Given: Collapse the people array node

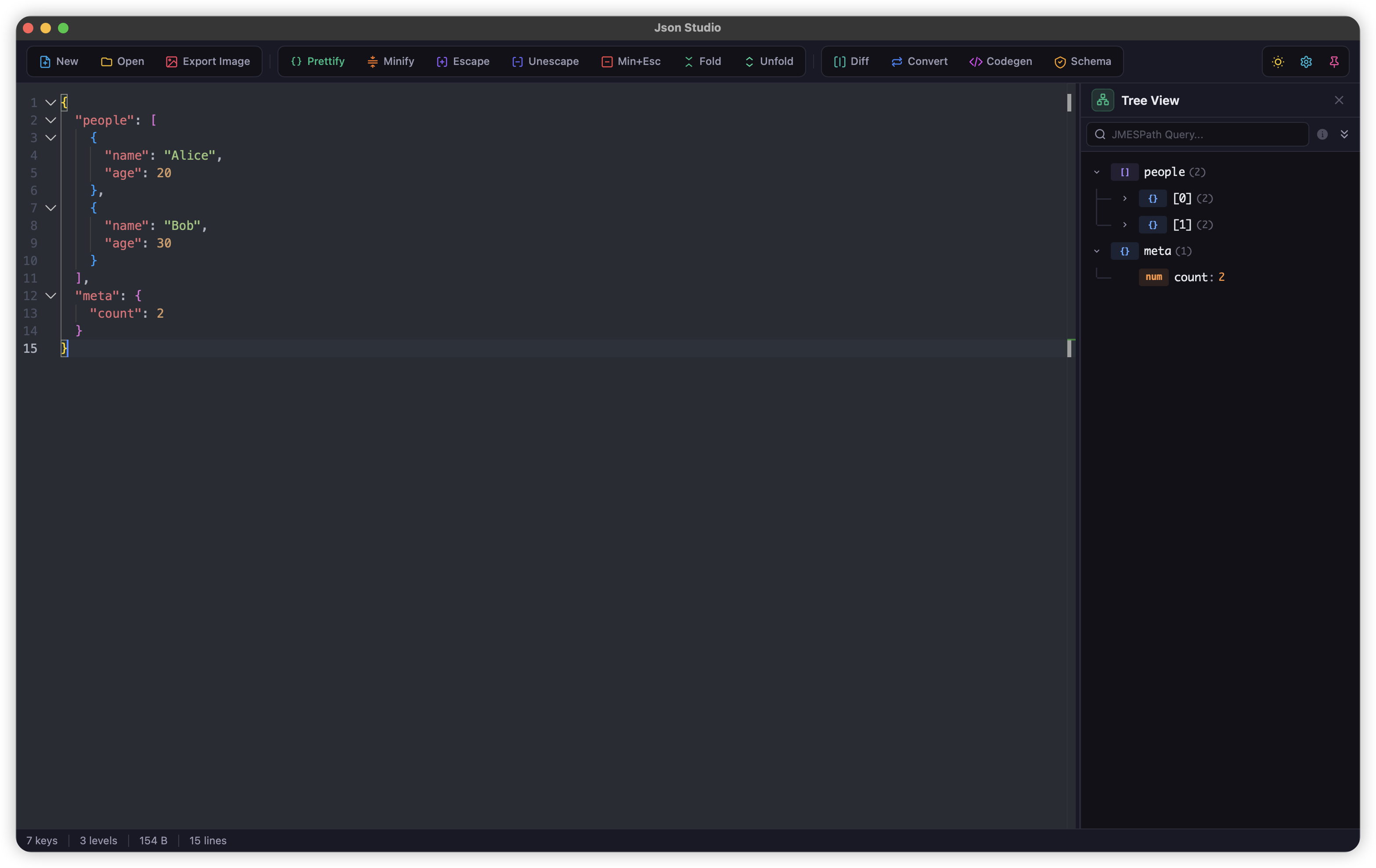Looking at the screenshot, I should point(1098,172).
